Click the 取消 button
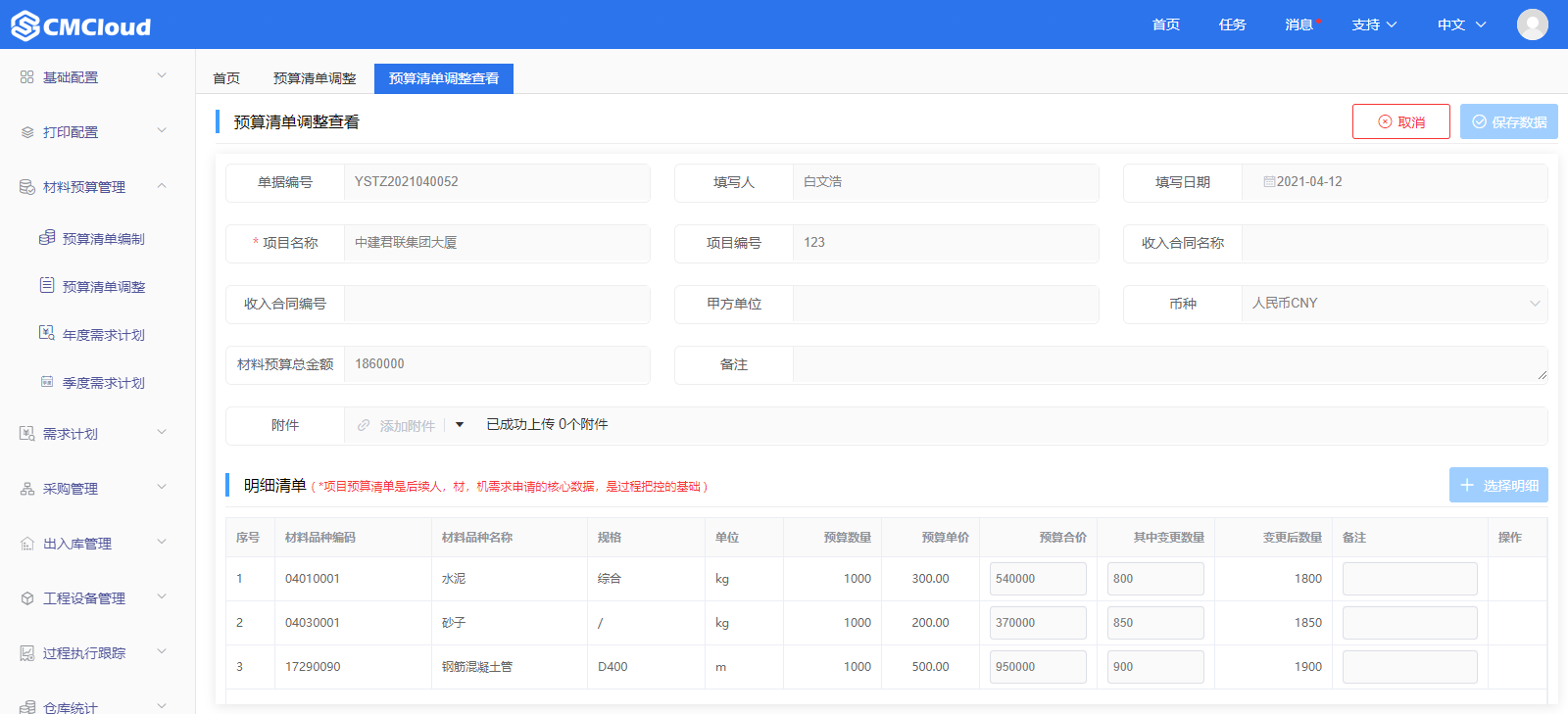This screenshot has width=1568, height=714. coord(1400,121)
